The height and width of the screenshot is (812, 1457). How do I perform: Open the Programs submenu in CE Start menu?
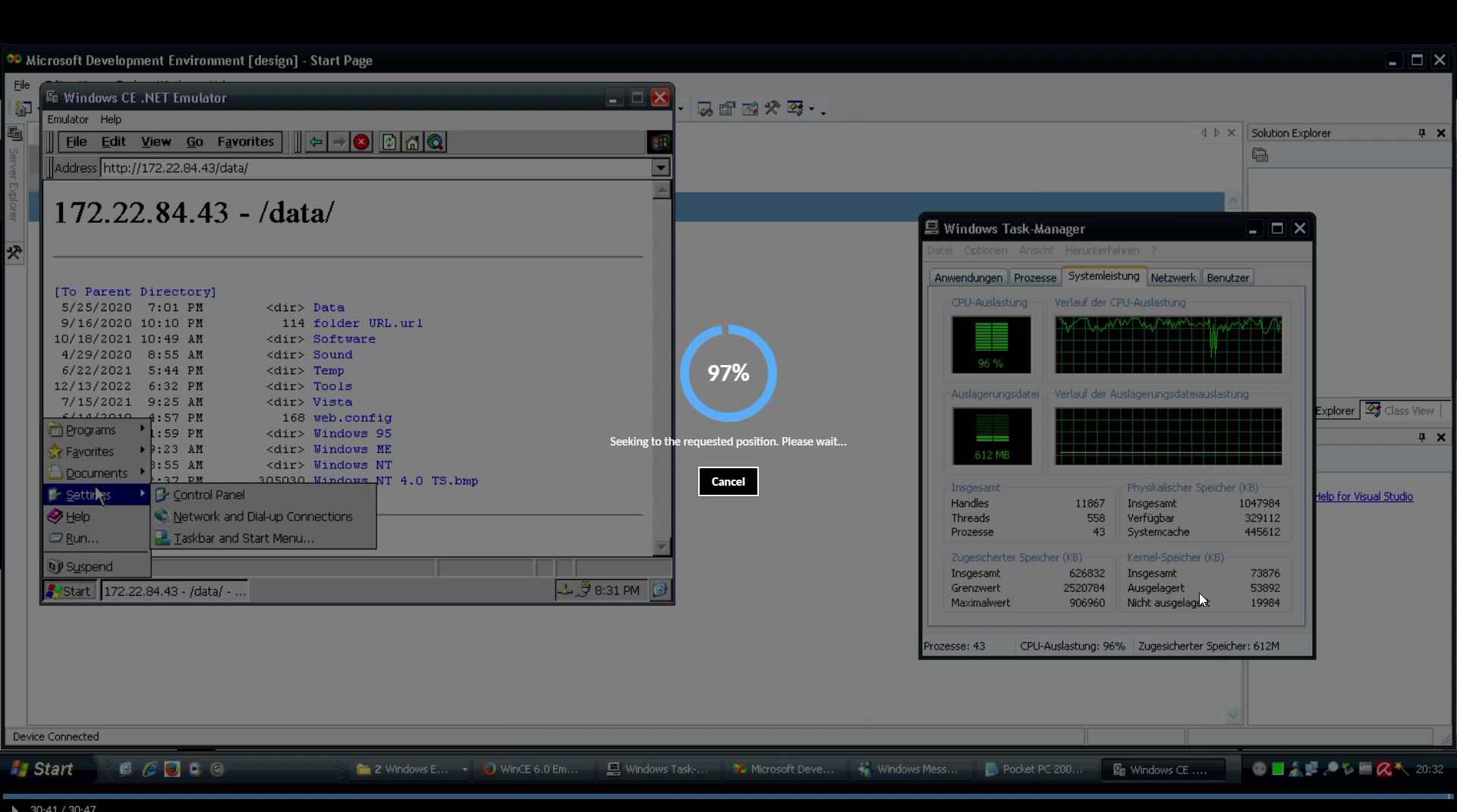pos(96,430)
